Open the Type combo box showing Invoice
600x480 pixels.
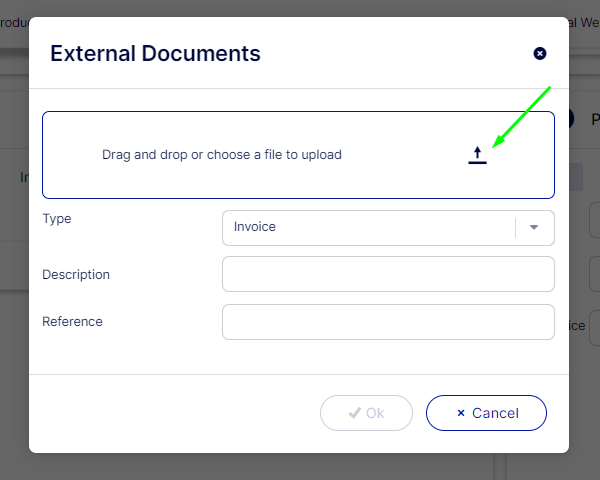click(x=370, y=227)
